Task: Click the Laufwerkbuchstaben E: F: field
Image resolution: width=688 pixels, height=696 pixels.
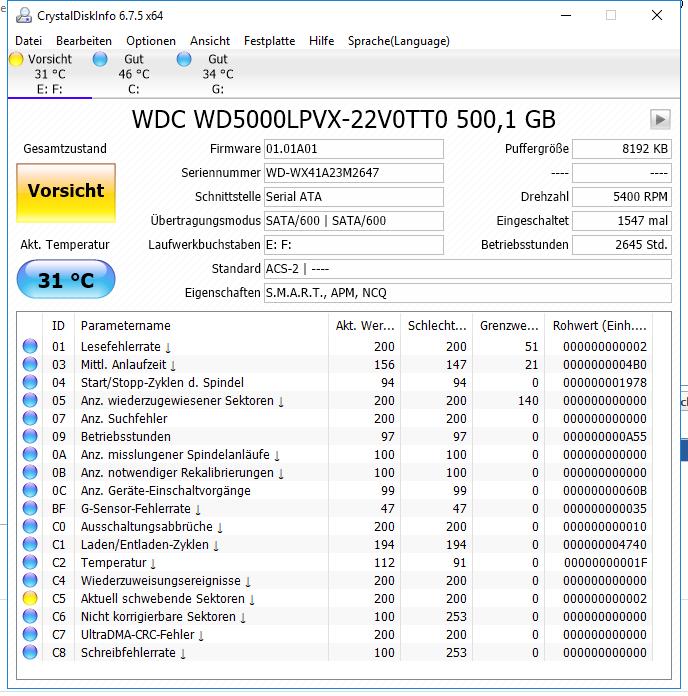Action: point(354,245)
